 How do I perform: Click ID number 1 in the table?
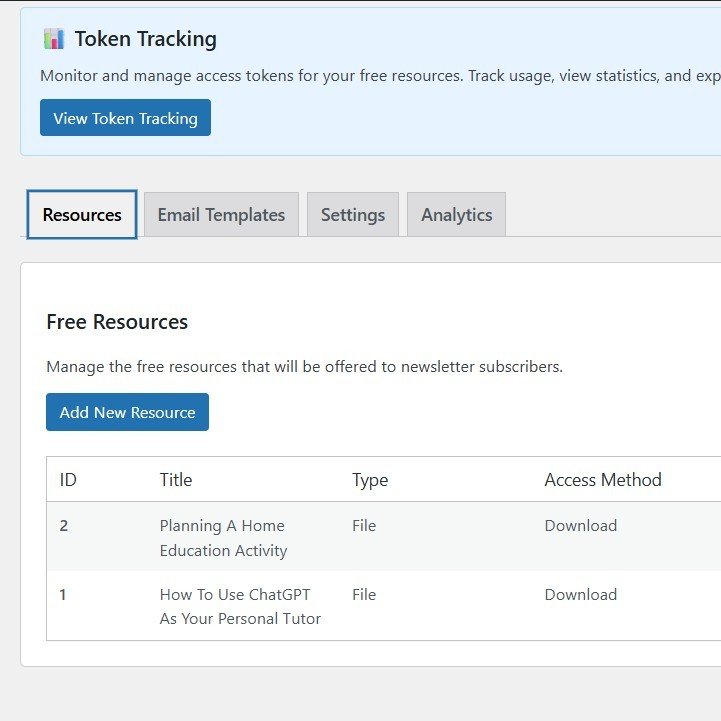click(63, 595)
